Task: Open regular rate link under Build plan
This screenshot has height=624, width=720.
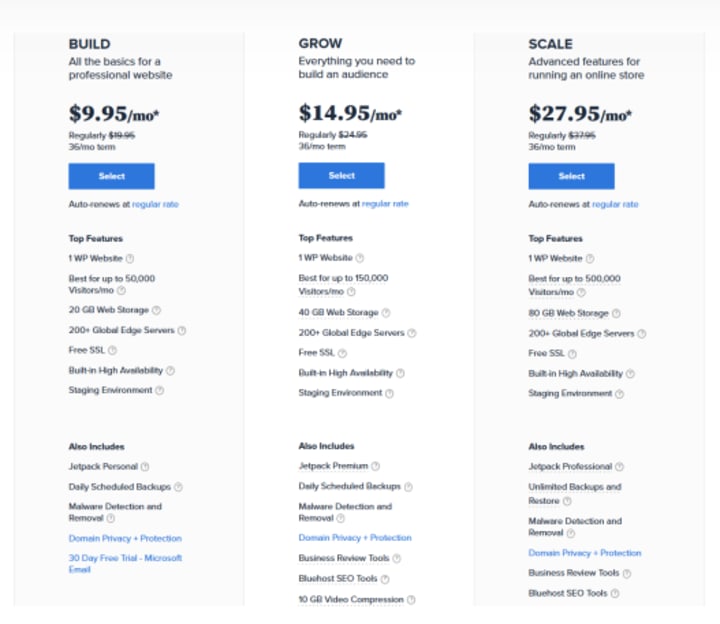Action: click(155, 204)
